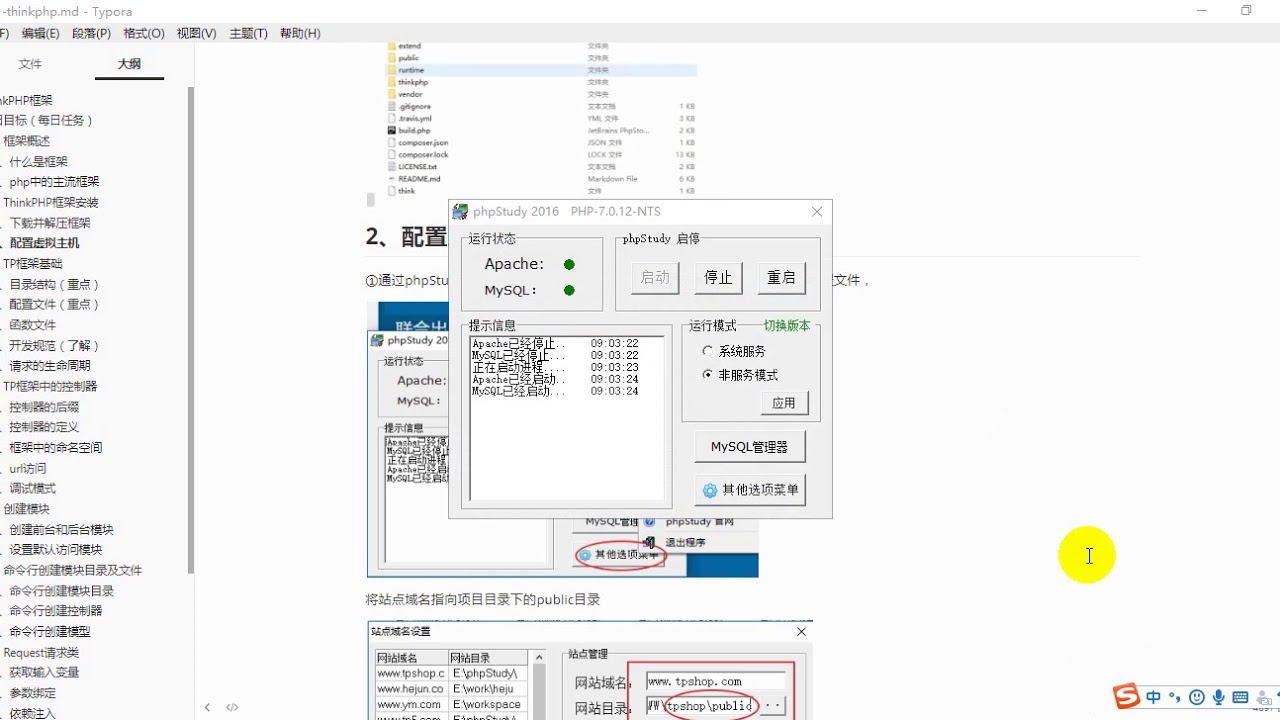
Task: Click the text 将站点域名指向项目目录下的public目录
Action: point(483,600)
